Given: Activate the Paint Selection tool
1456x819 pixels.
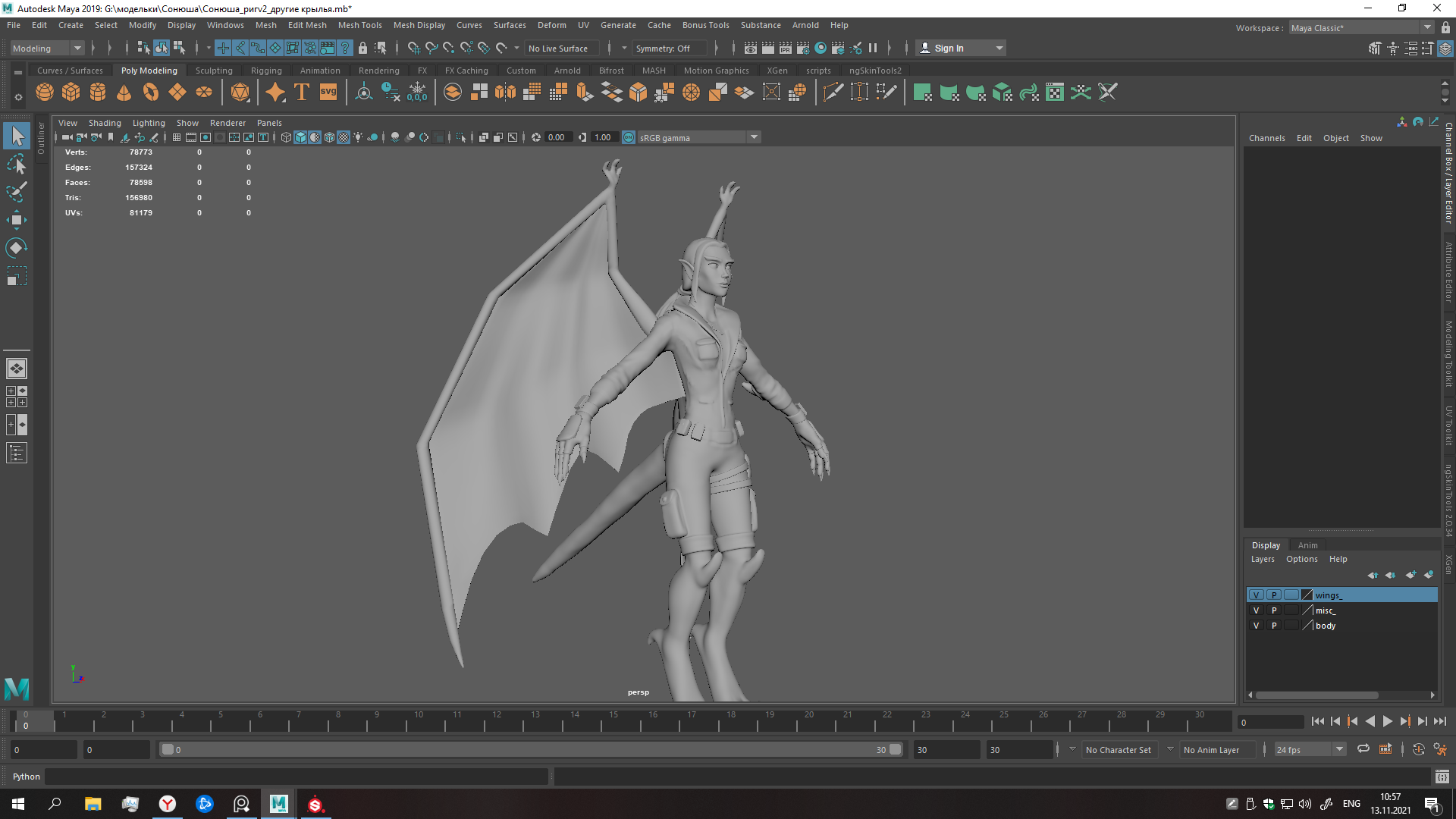Looking at the screenshot, I should [x=17, y=192].
